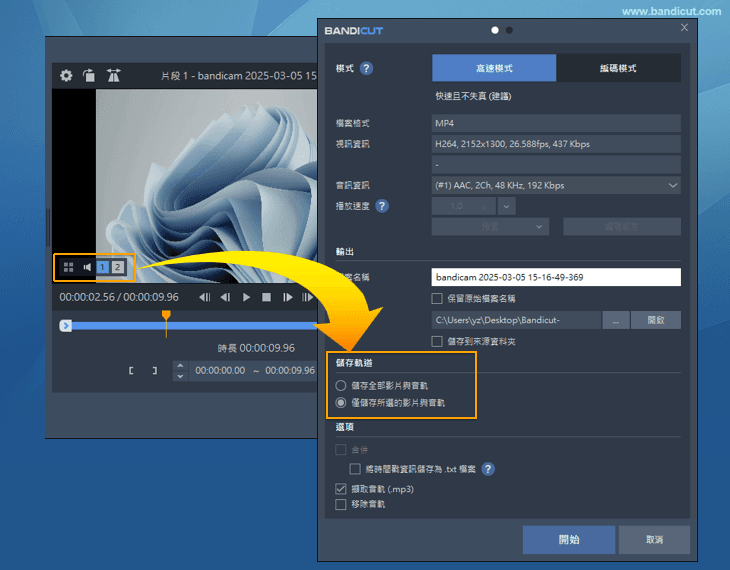Increase start time with up stepper arrow
The height and width of the screenshot is (570, 730).
click(x=180, y=366)
